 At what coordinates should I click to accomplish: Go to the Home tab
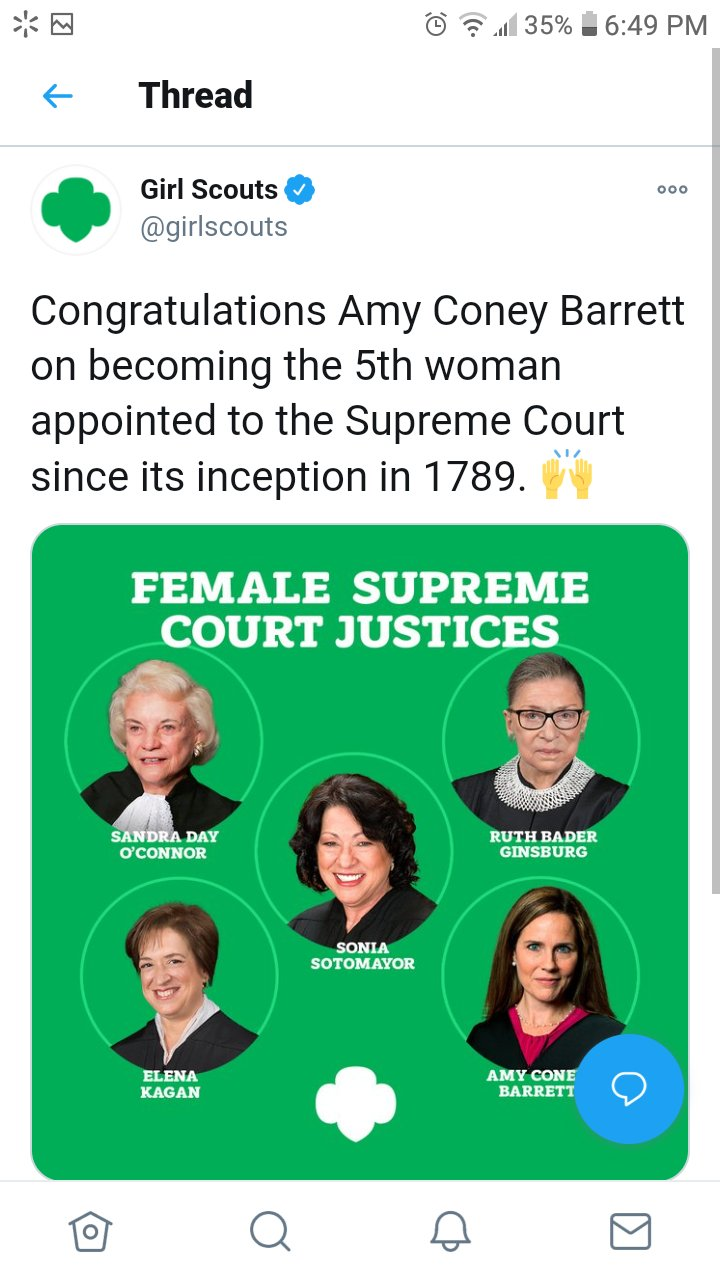90,1231
